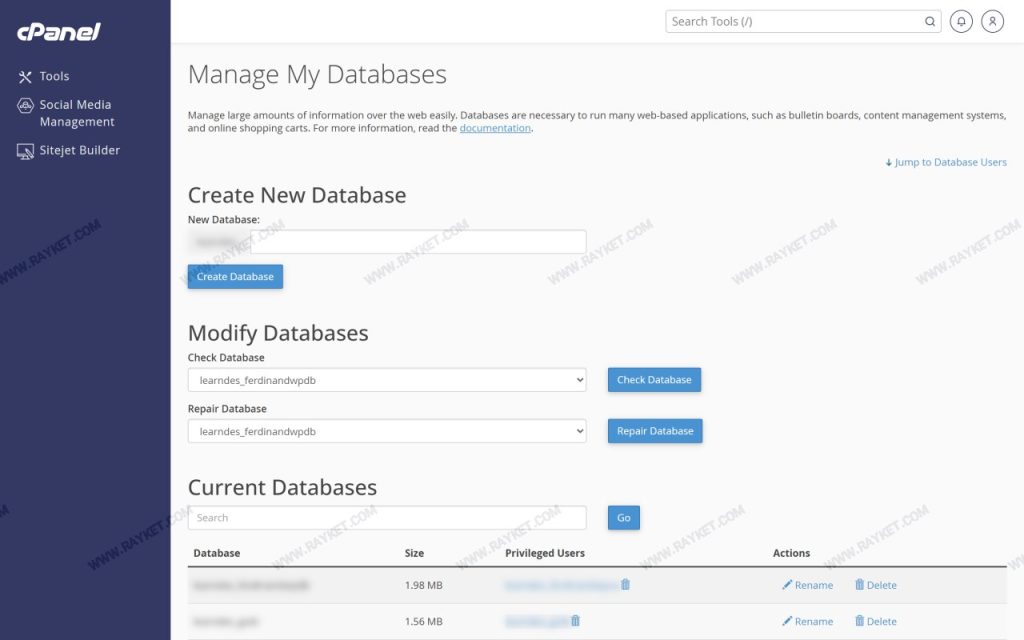This screenshot has height=640, width=1024.
Task: Expand the Repair Database dropdown
Action: (387, 431)
